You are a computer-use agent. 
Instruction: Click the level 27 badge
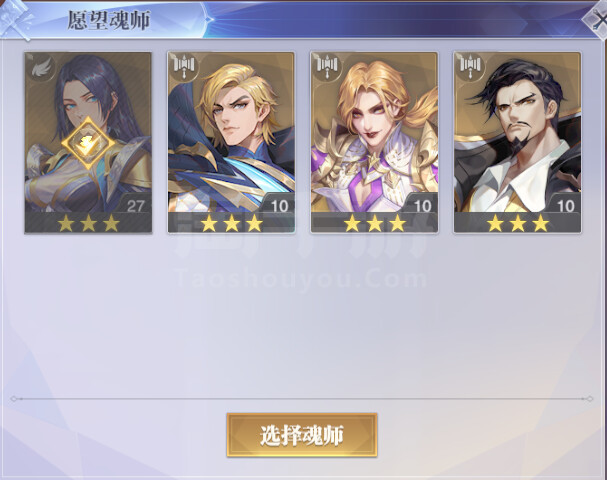click(134, 204)
